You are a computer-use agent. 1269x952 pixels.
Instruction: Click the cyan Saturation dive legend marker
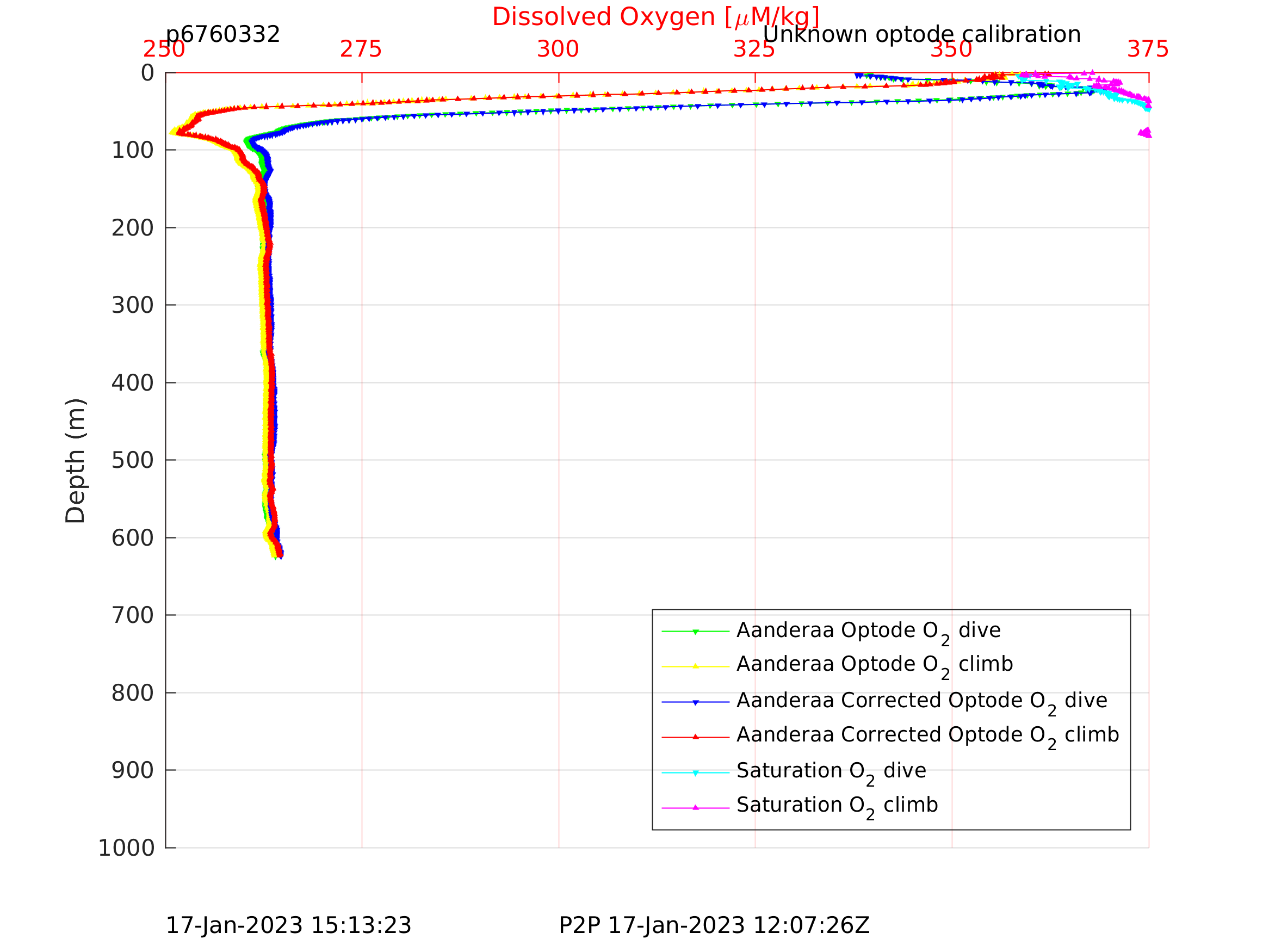(695, 773)
